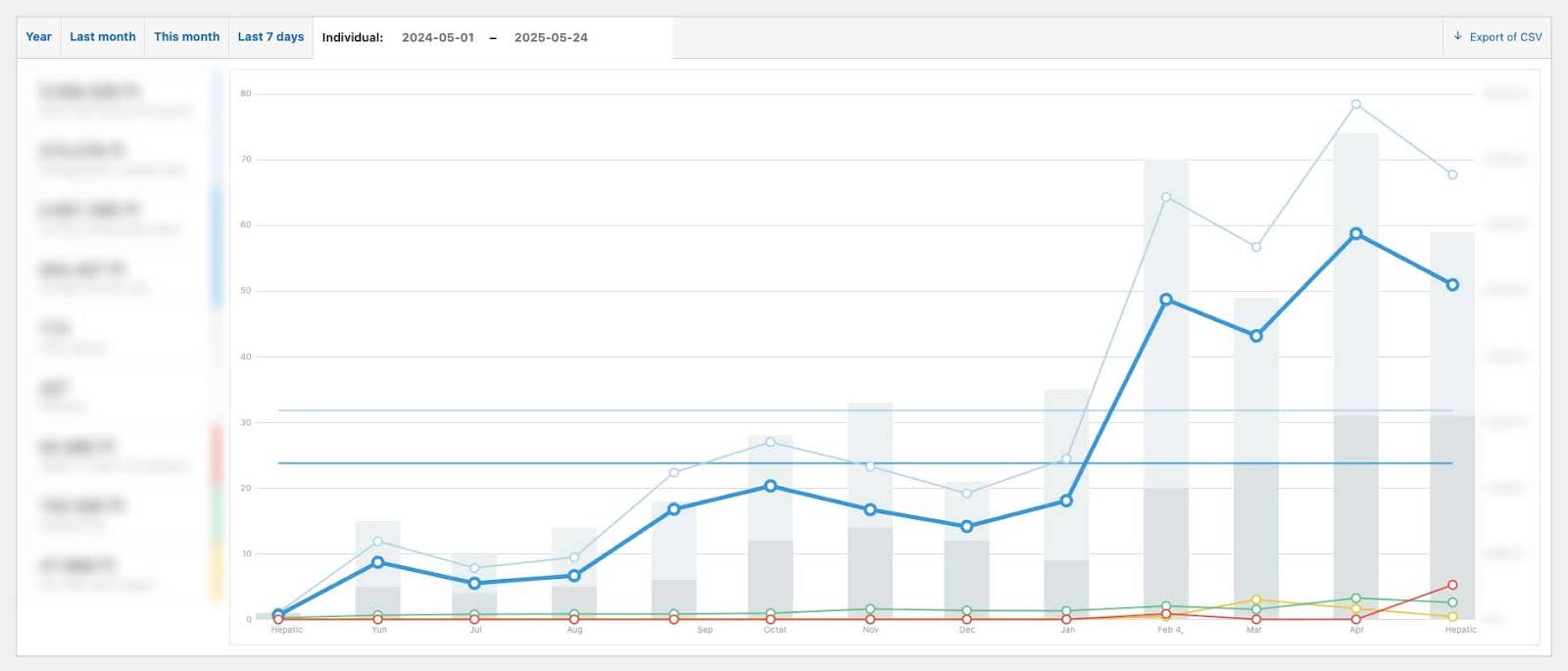Select the Octat point on bold blue line
Screen dimensions: 1568x671
coord(771,486)
